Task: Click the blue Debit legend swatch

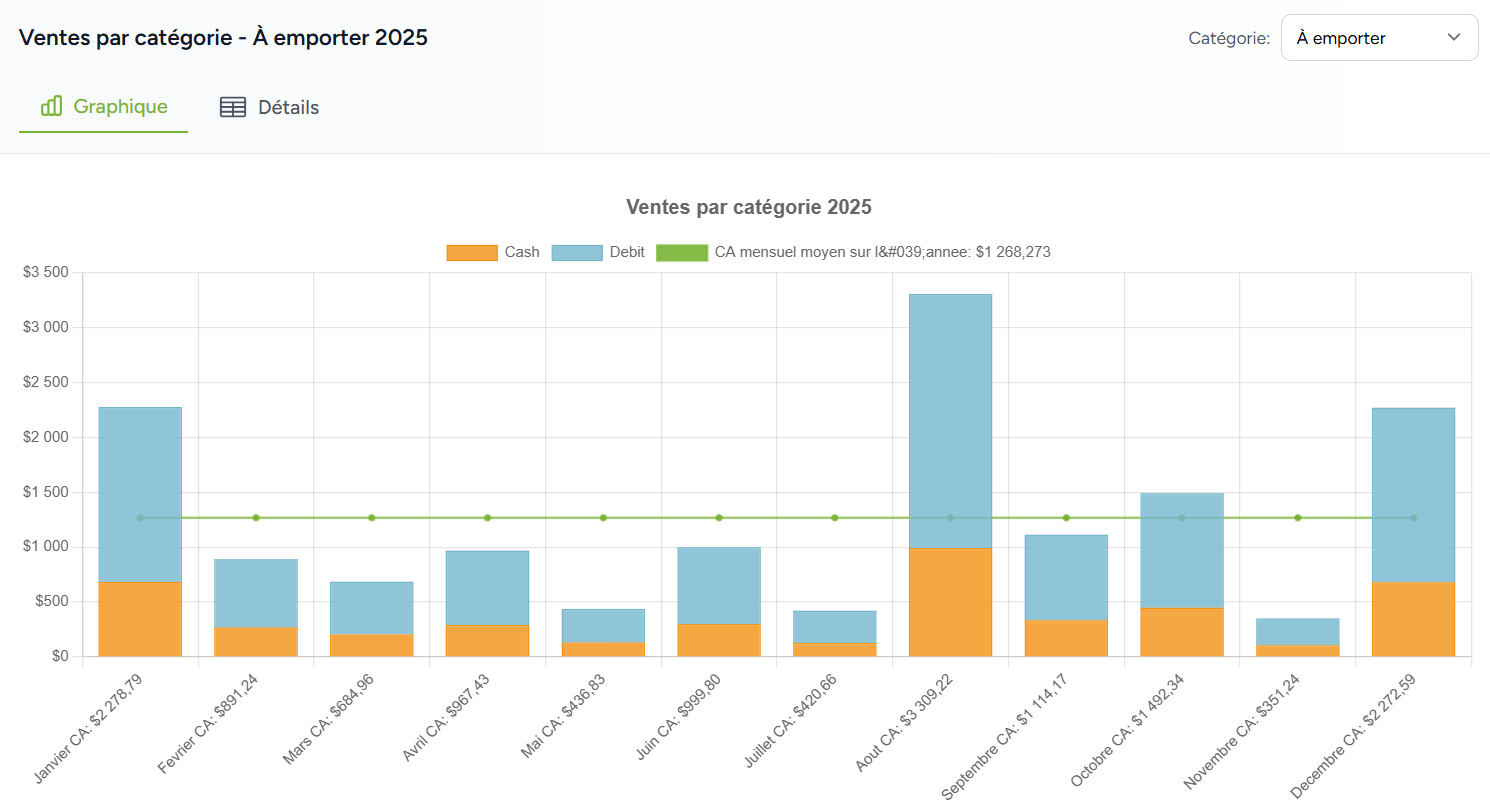Action: point(577,252)
